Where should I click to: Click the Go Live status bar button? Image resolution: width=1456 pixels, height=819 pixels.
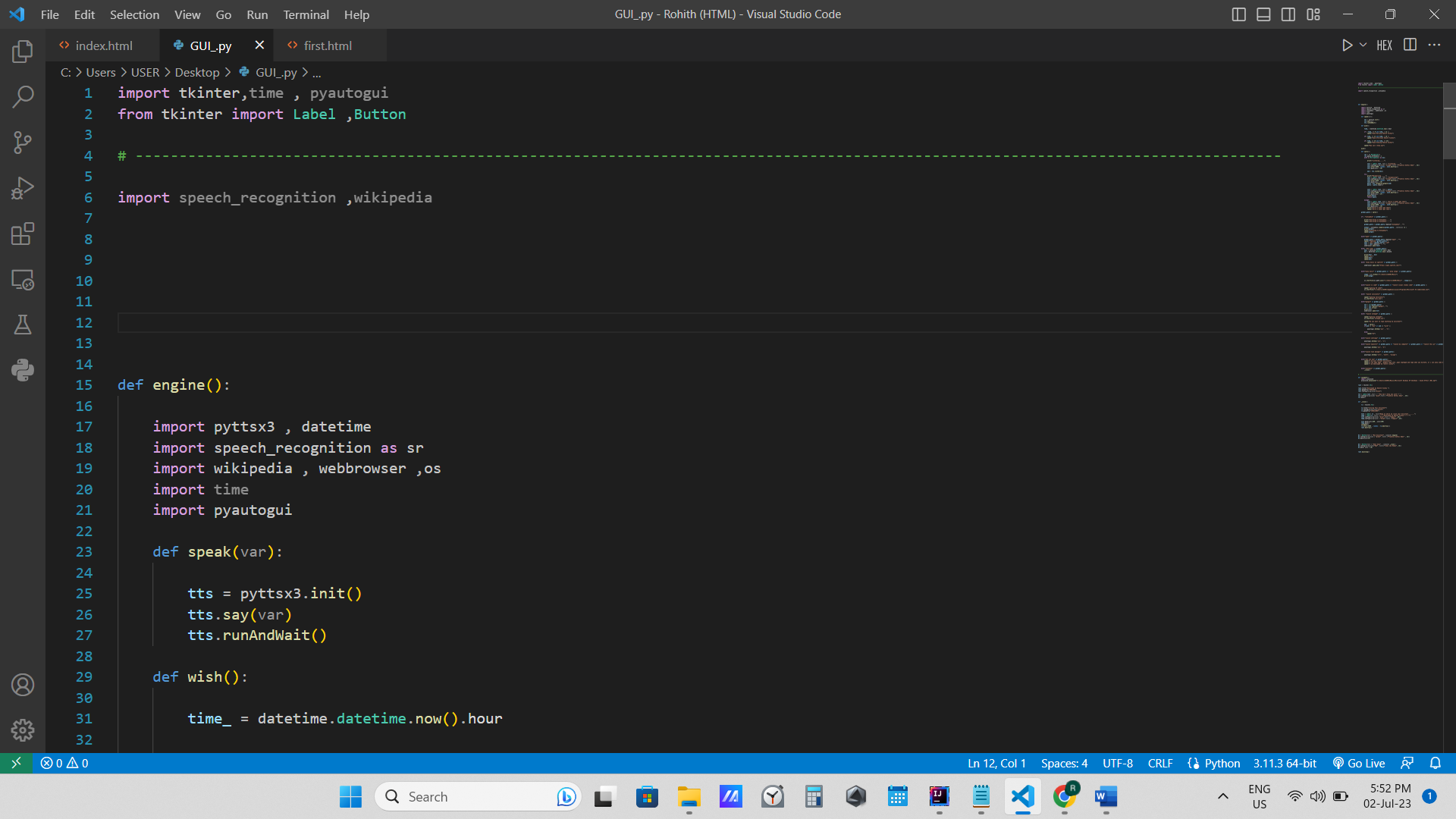click(1359, 763)
